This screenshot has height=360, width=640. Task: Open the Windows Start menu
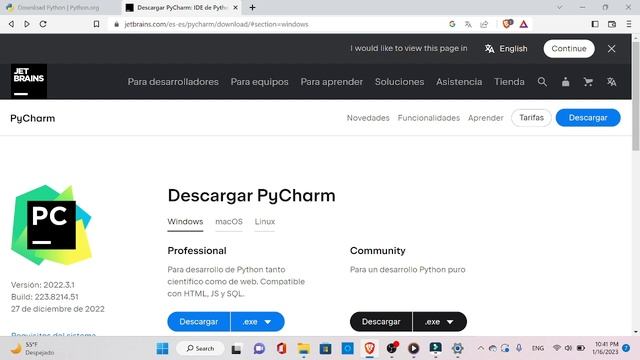tap(162, 349)
